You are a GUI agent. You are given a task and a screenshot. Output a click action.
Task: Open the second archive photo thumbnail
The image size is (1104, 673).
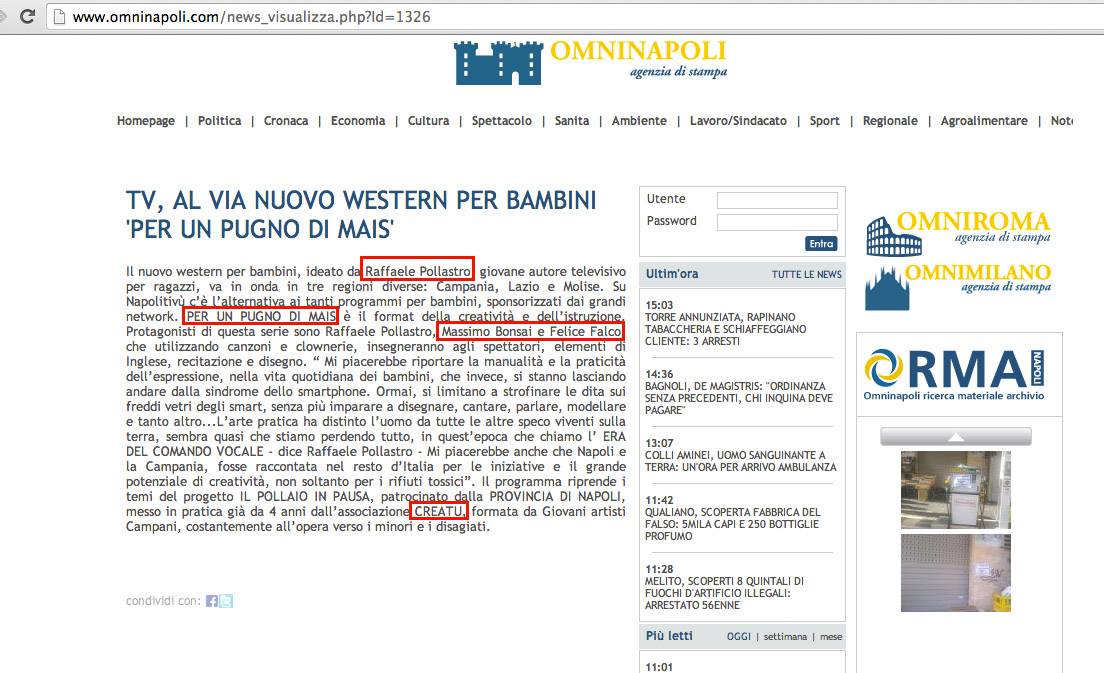pyautogui.click(x=955, y=573)
